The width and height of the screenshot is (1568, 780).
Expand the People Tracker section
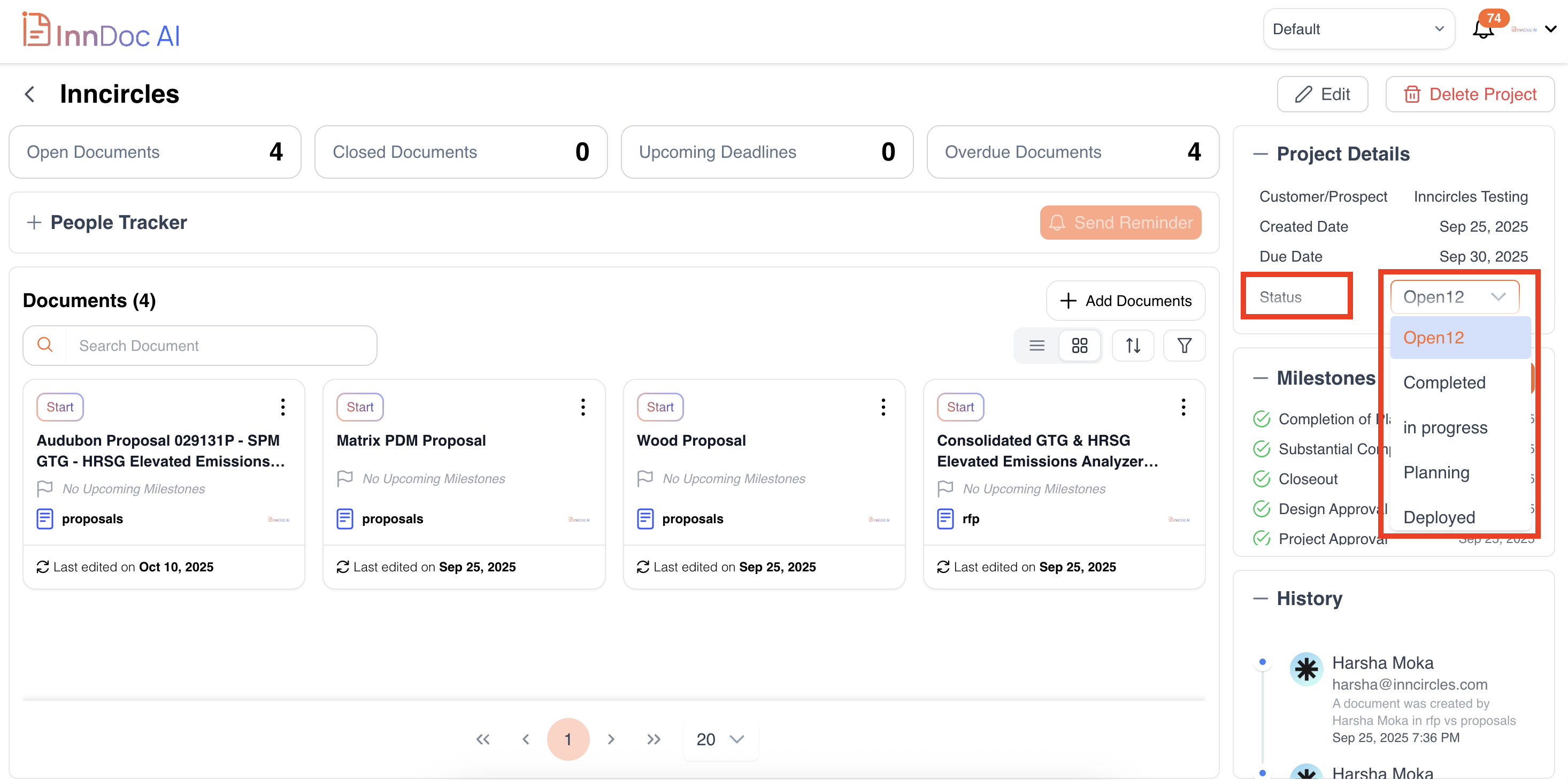(x=34, y=222)
